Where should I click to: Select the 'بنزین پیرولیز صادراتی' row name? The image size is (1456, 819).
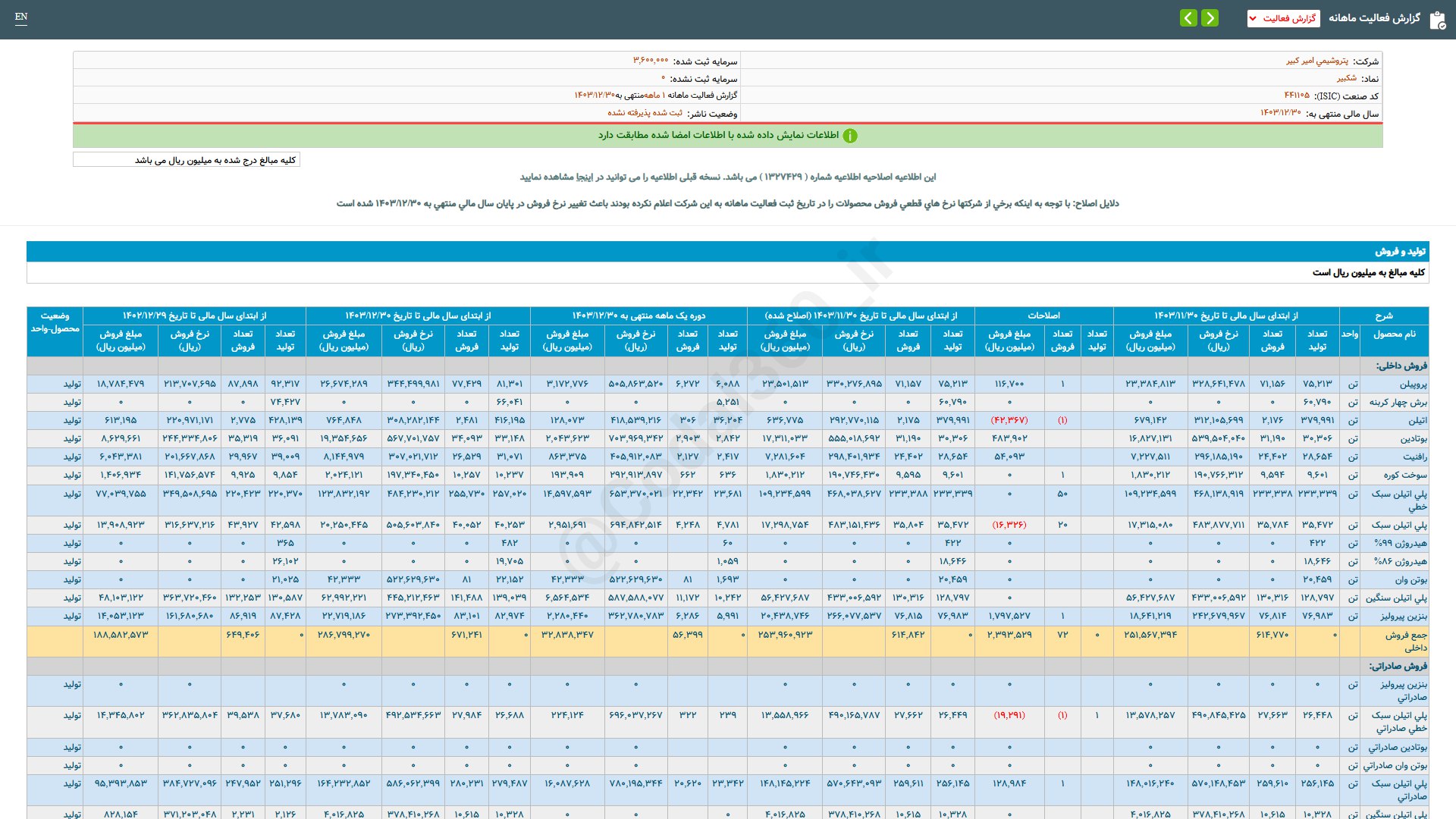coord(1404,691)
